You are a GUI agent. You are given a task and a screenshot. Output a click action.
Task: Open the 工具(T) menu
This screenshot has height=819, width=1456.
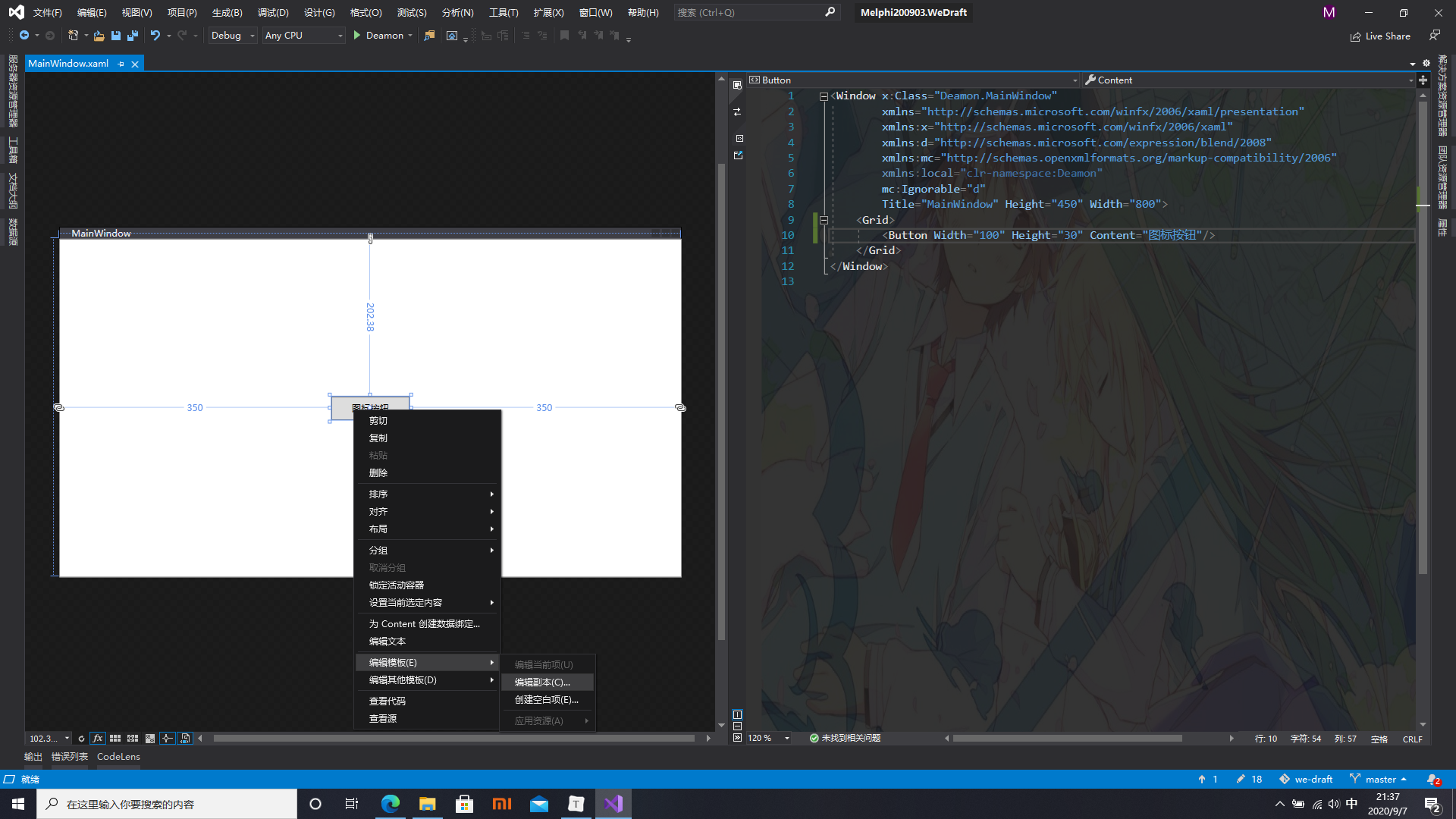coord(503,12)
